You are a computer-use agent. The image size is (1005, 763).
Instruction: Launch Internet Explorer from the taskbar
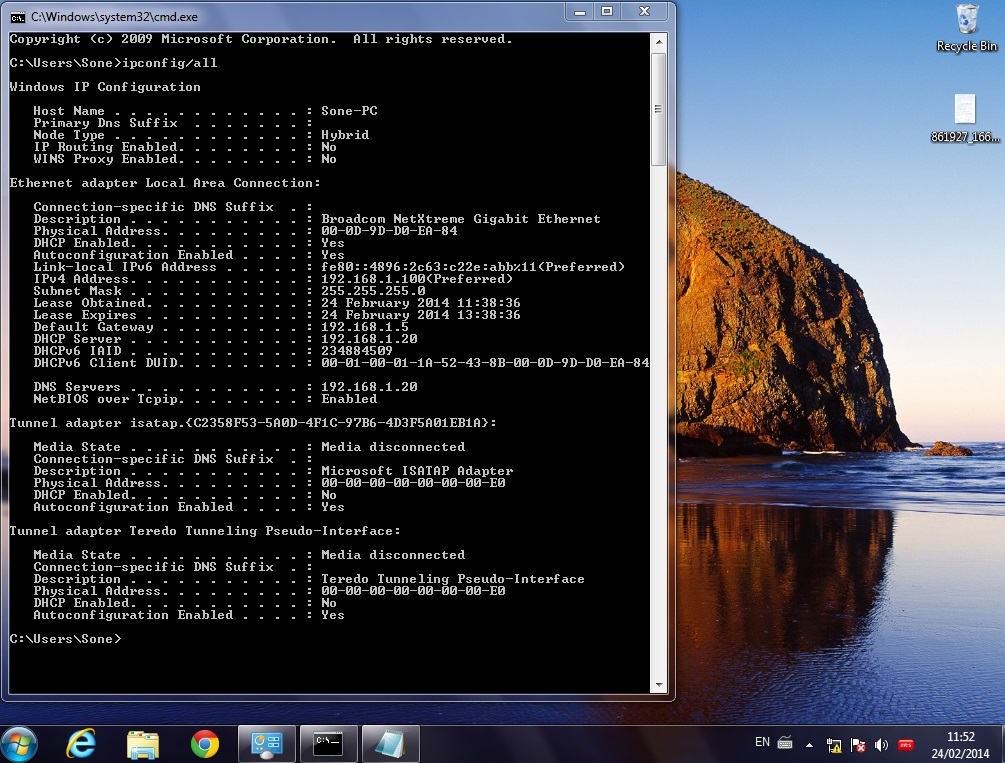pyautogui.click(x=80, y=743)
